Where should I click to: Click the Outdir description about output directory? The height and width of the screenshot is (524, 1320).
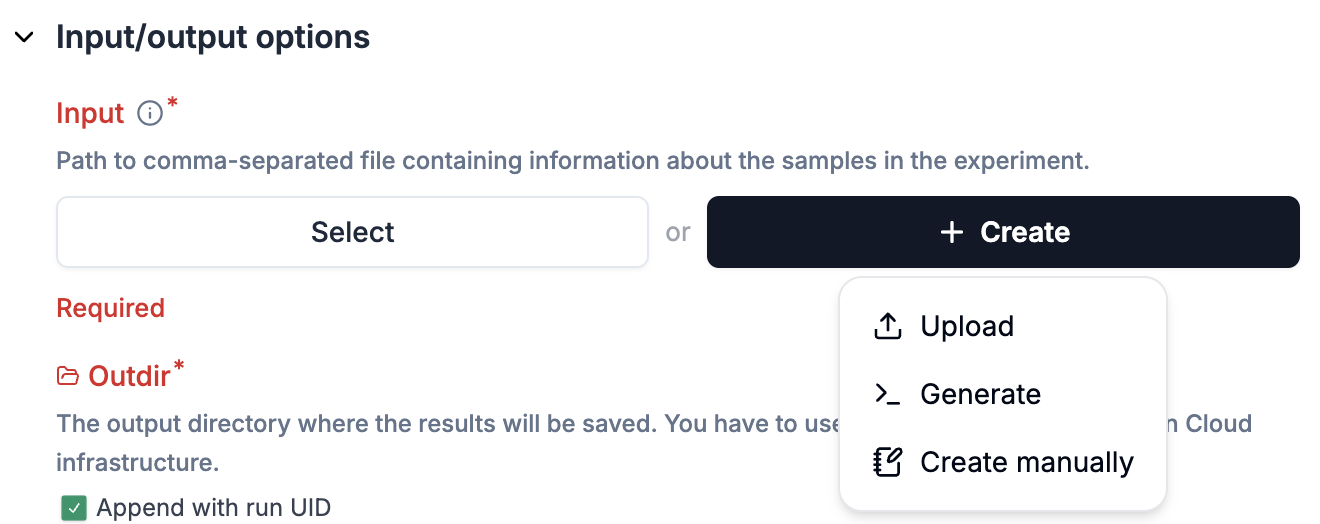pos(440,422)
